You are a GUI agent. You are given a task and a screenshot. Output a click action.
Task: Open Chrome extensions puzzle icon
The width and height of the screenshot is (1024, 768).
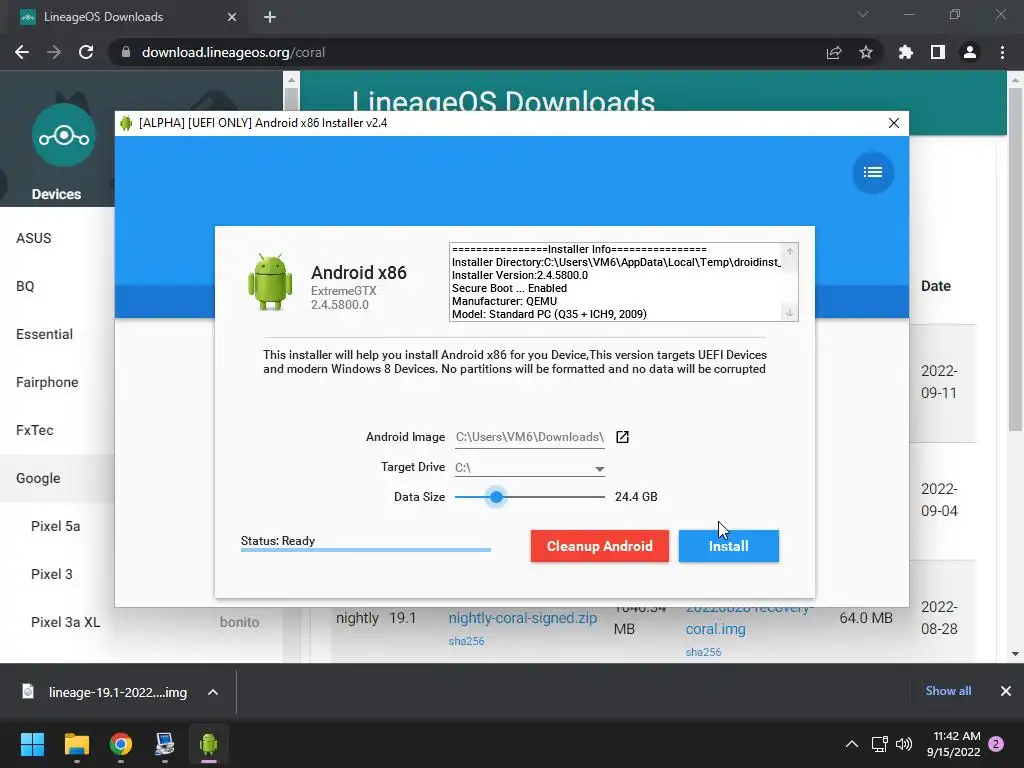(x=905, y=52)
